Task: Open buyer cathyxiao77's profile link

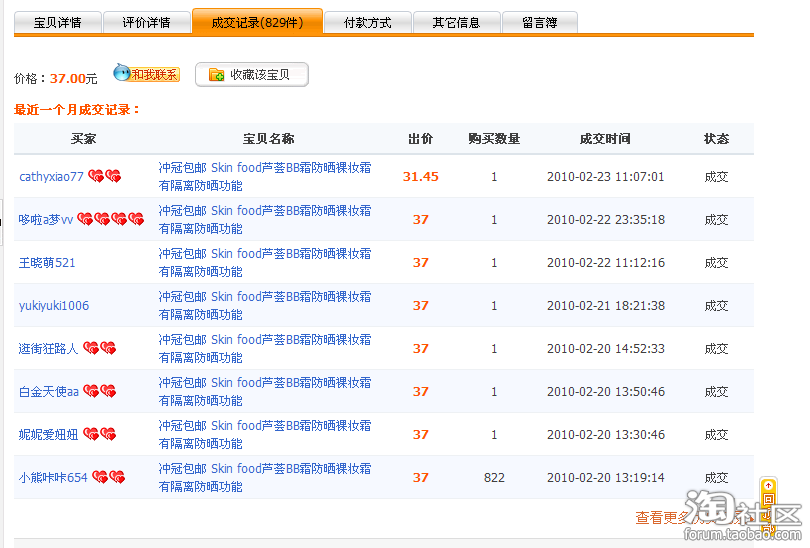Action: [x=51, y=177]
